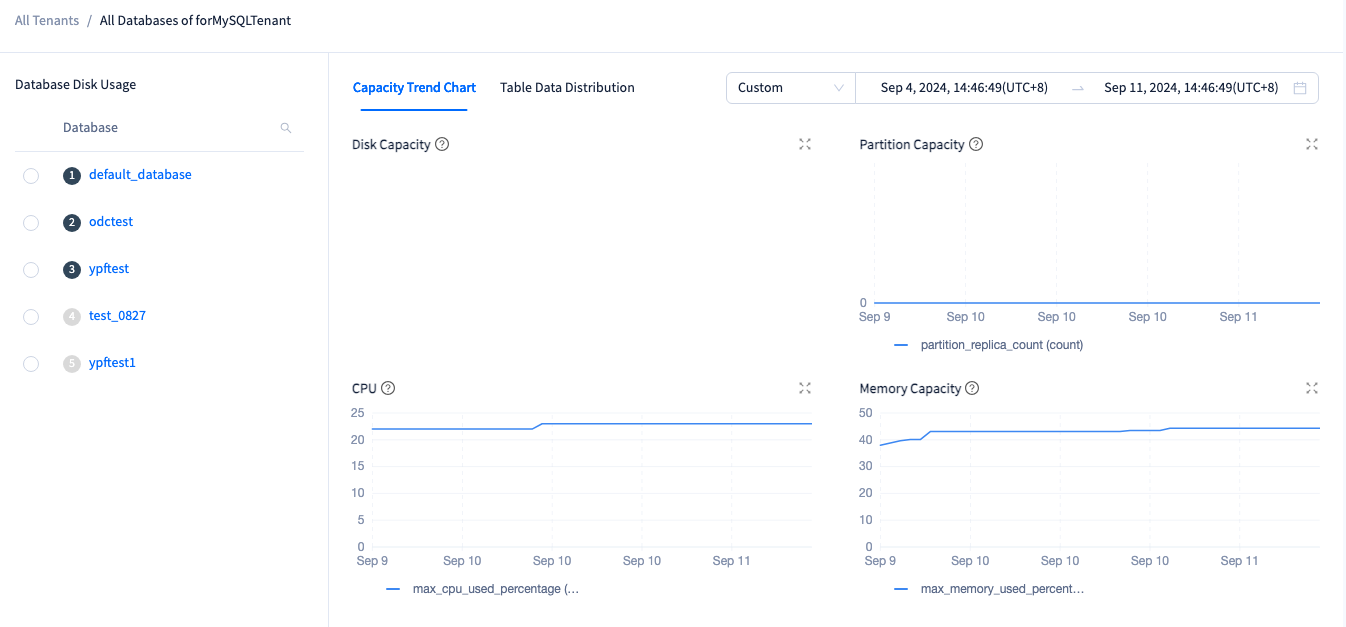Image resolution: width=1346 pixels, height=627 pixels.
Task: Click the Partition Capacity help icon
Action: tap(976, 144)
